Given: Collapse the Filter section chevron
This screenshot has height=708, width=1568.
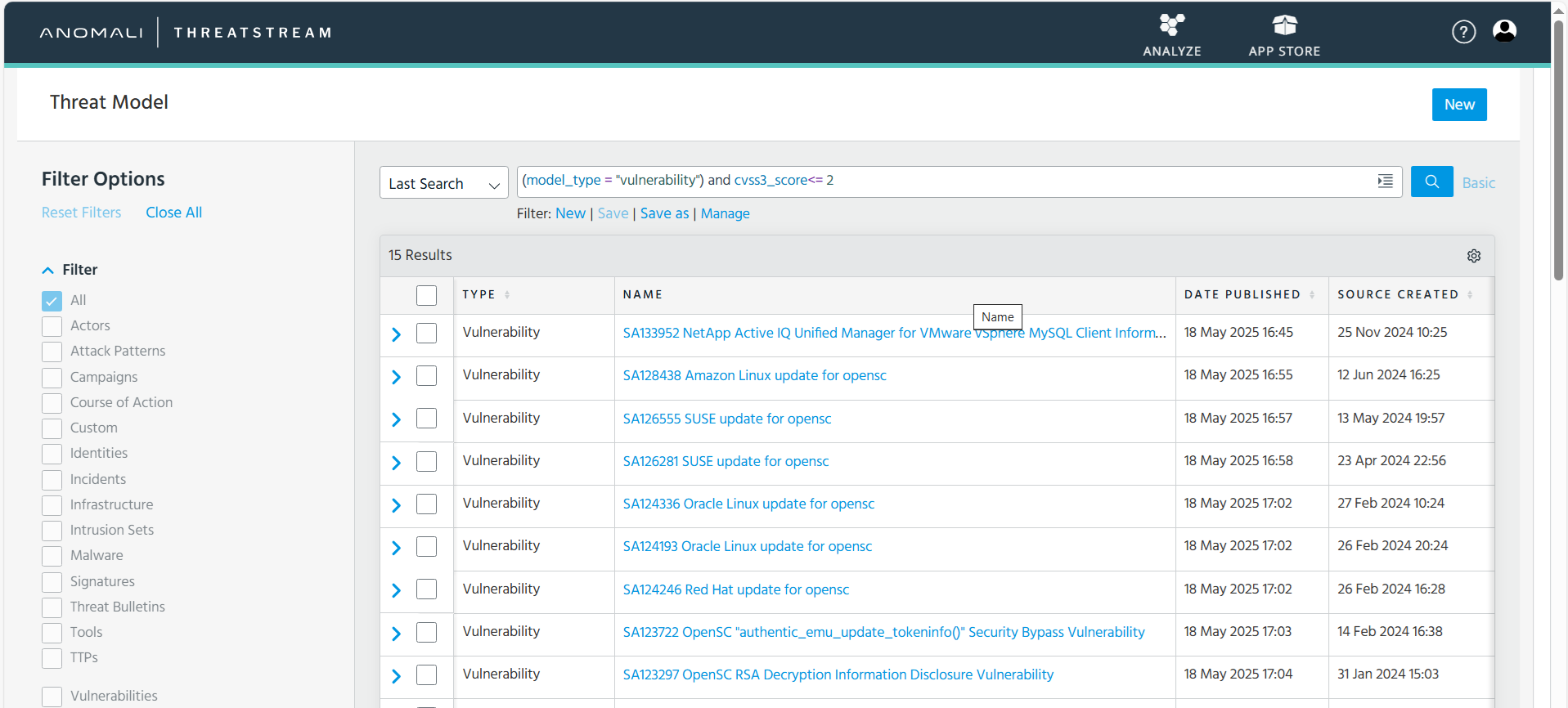Looking at the screenshot, I should point(47,270).
